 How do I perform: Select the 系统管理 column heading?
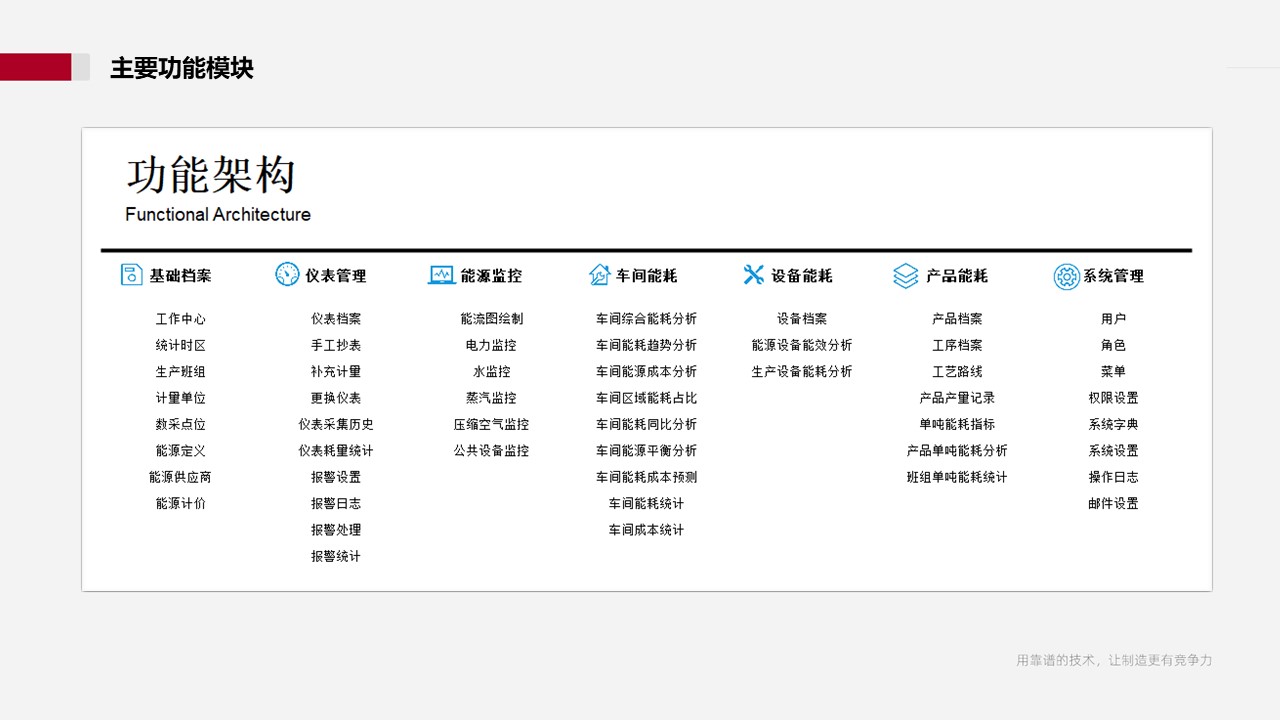1113,276
